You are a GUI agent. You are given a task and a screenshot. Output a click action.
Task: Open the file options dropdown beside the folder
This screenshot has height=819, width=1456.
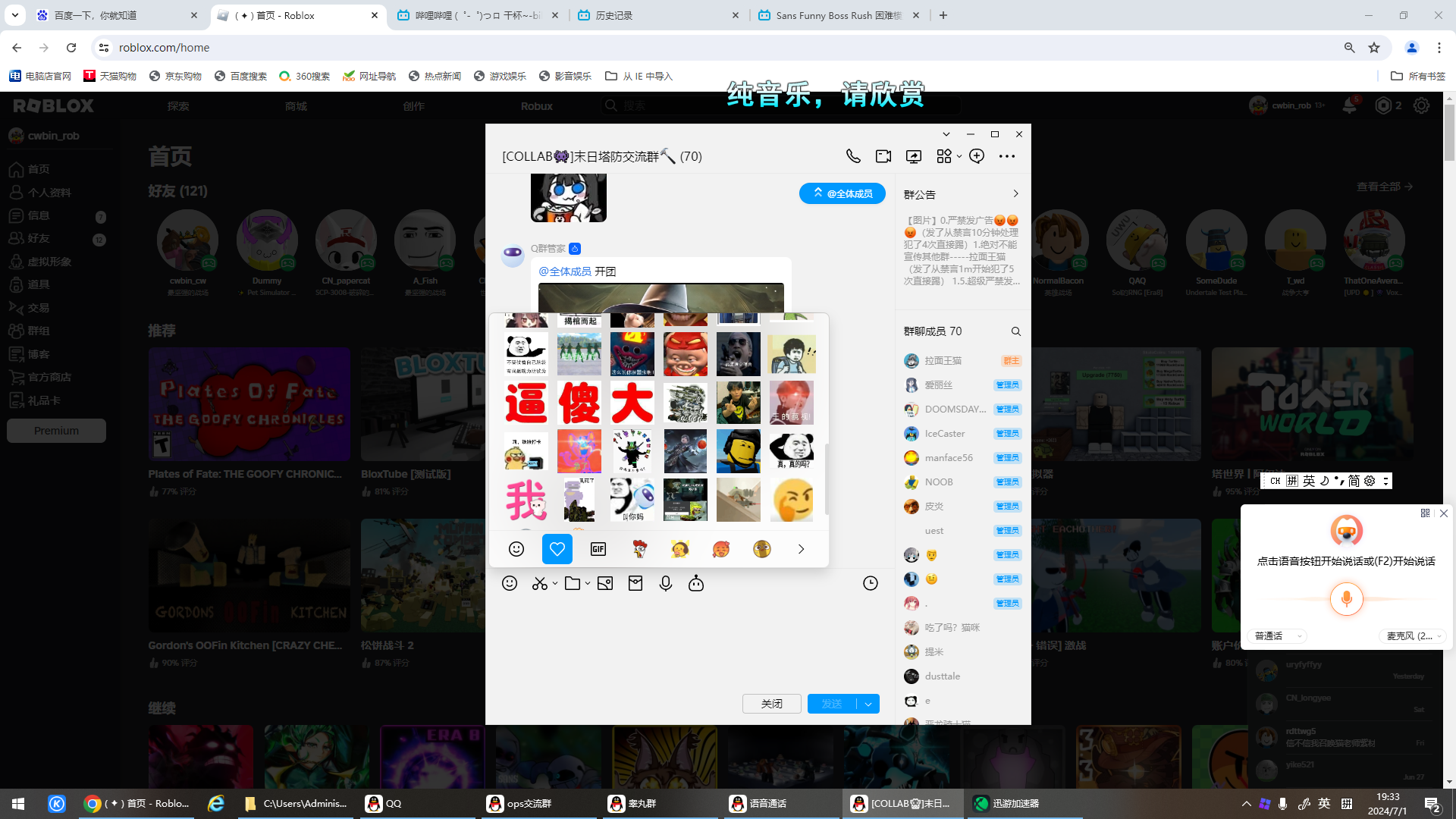[588, 583]
